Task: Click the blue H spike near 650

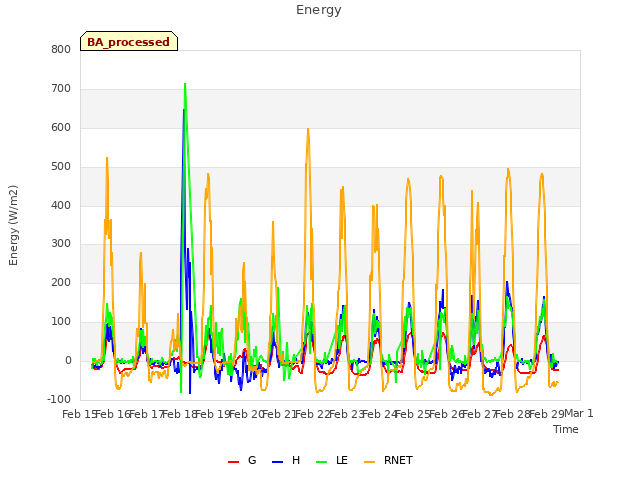Action: pyautogui.click(x=184, y=109)
